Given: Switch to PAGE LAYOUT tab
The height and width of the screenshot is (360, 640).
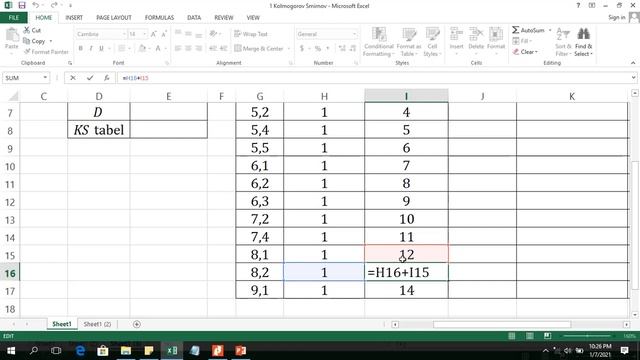Looking at the screenshot, I should pos(114,18).
